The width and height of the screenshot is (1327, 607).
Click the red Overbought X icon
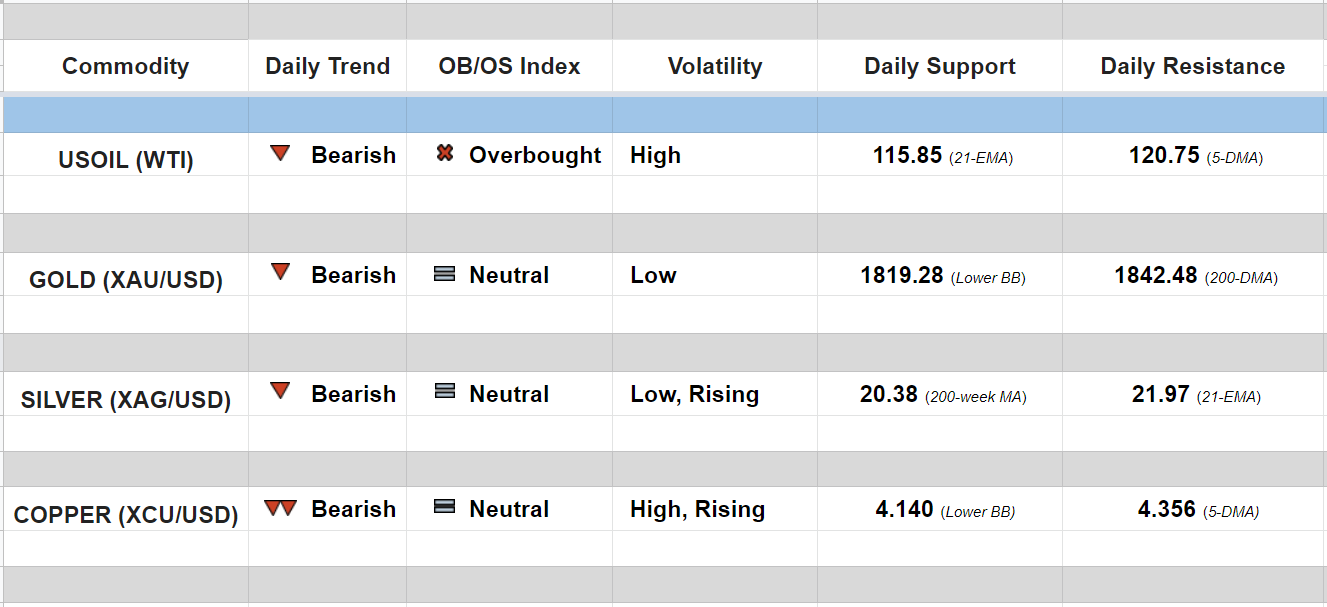pyautogui.click(x=445, y=154)
